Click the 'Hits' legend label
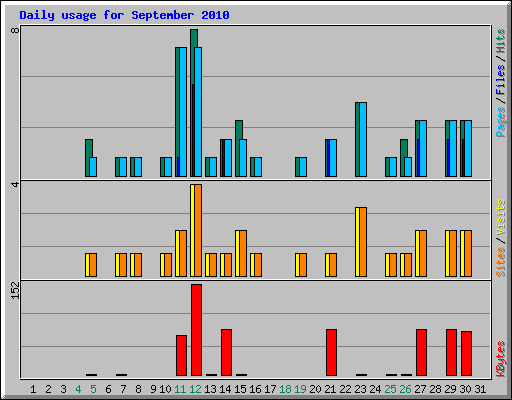This screenshot has height=400, width=512. click(500, 41)
